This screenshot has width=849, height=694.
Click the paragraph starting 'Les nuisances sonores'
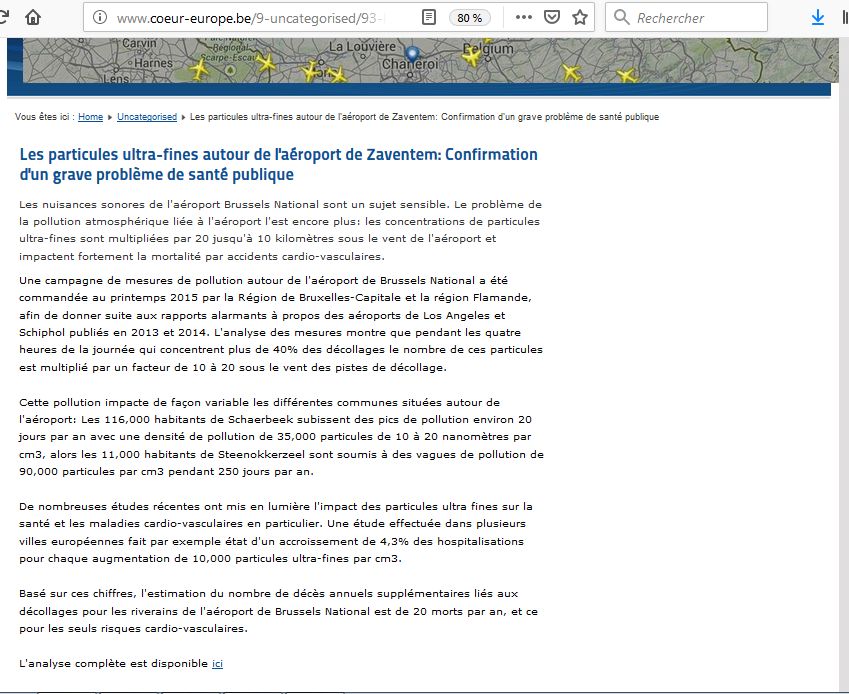(280, 230)
